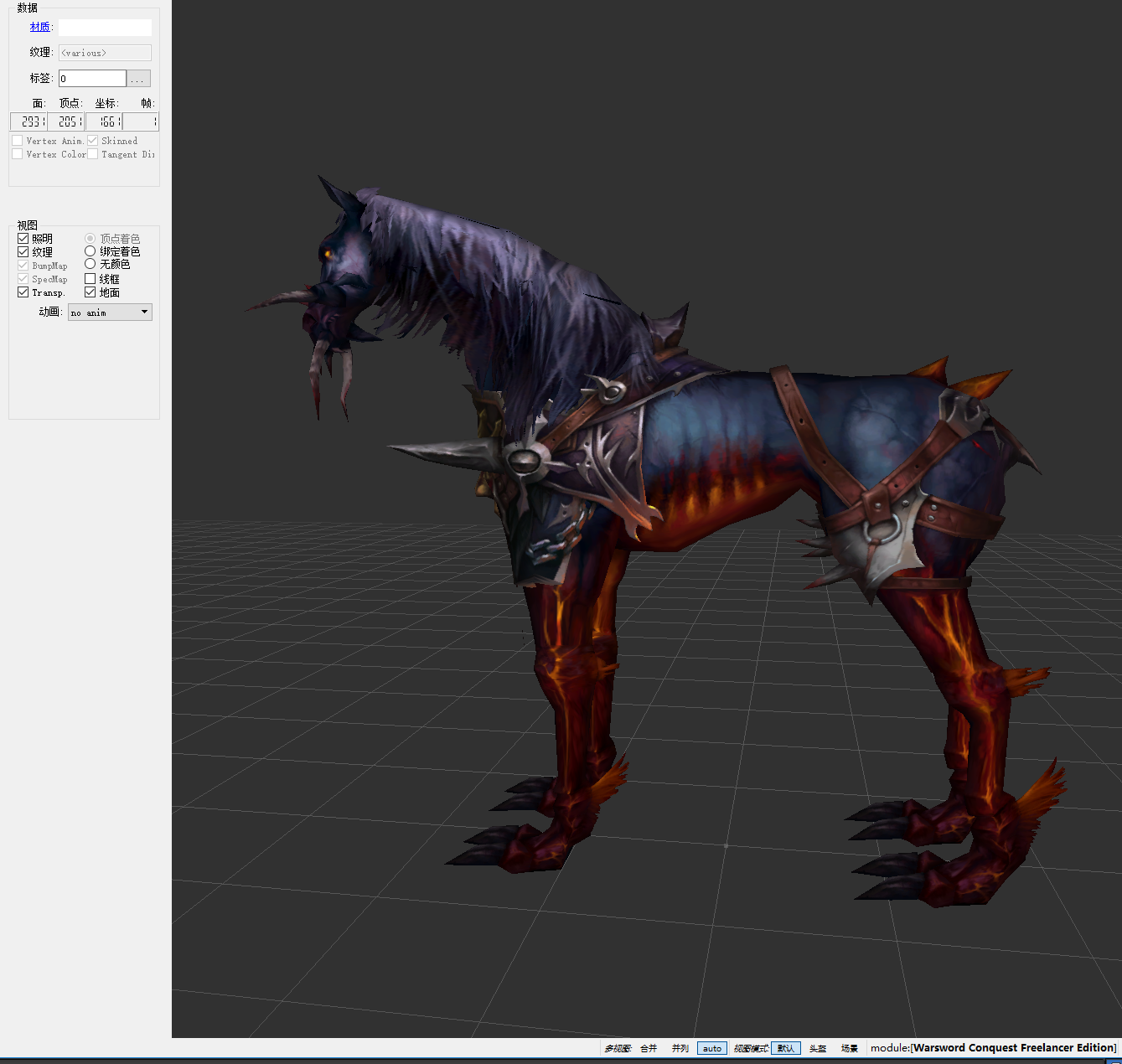Click the 标签 flags input field

tap(92, 78)
